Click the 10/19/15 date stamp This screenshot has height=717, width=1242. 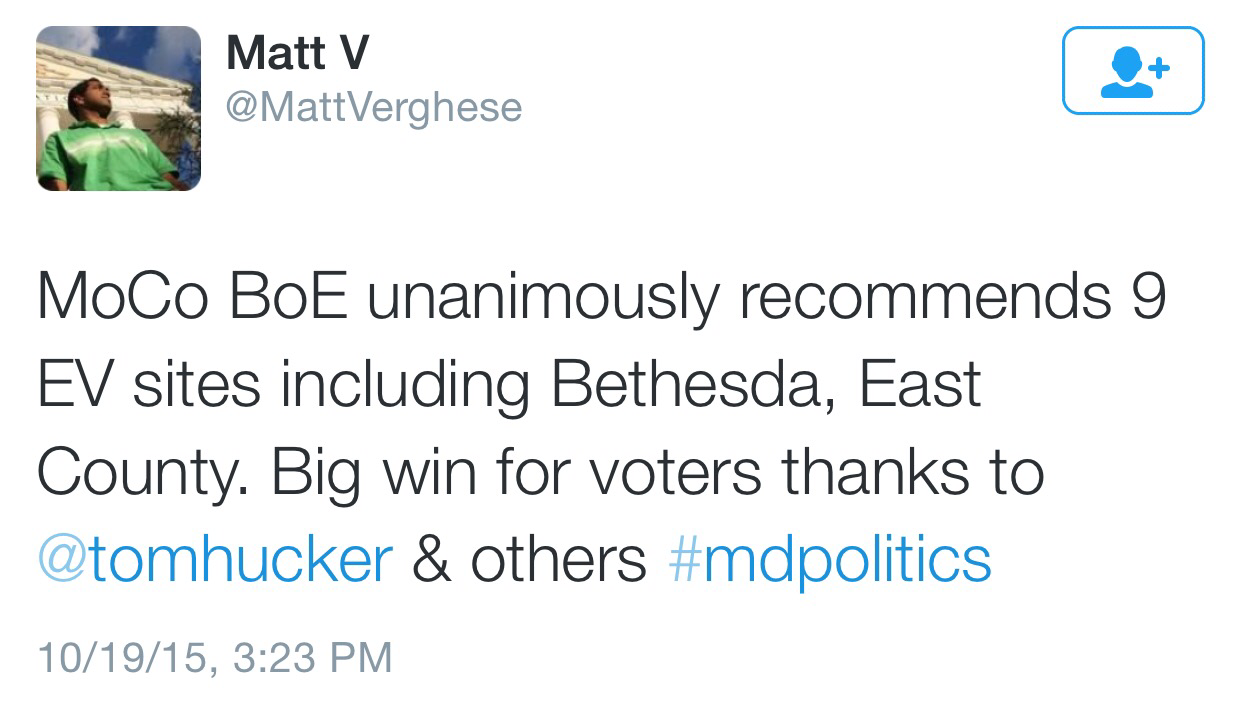[123, 658]
